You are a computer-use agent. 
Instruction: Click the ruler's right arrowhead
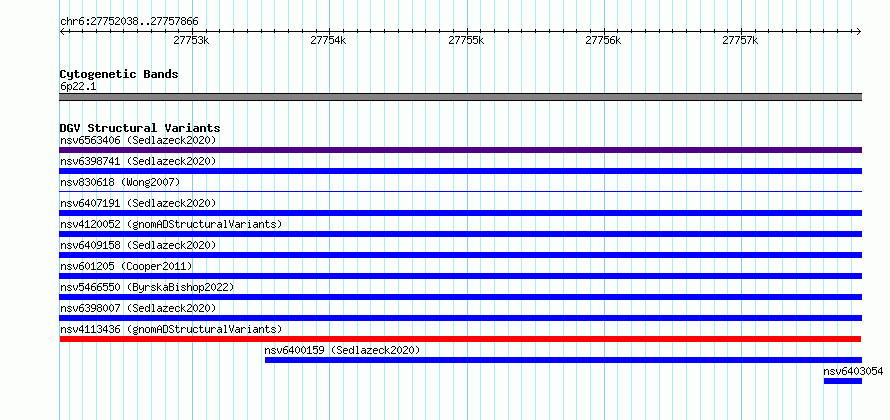859,32
